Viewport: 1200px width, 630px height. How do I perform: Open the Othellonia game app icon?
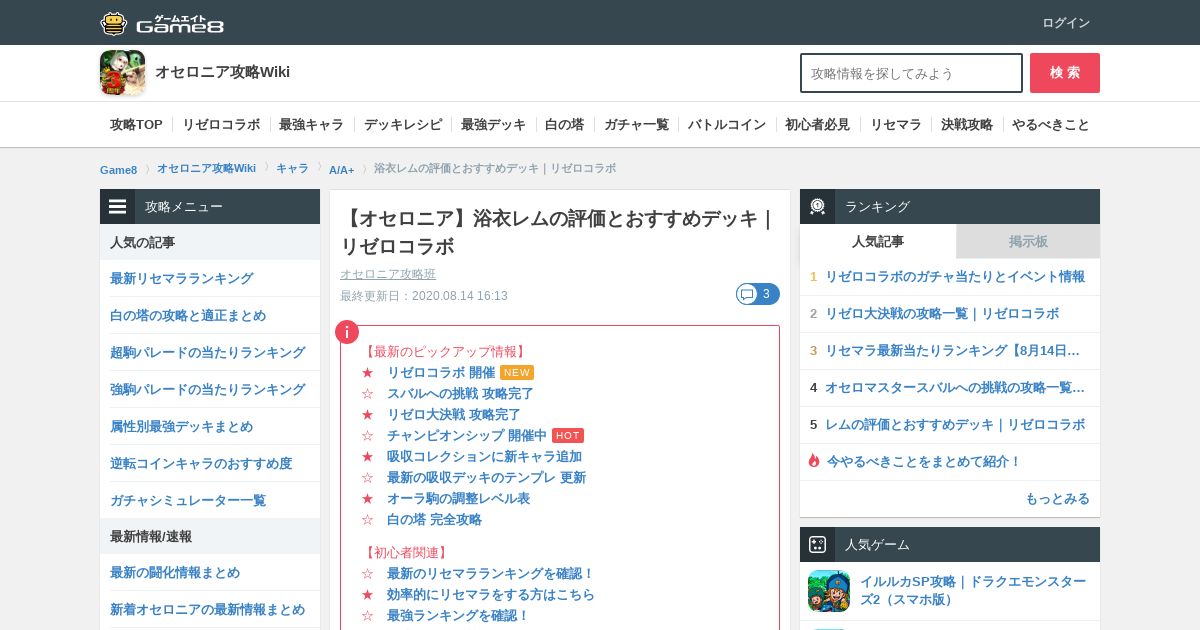122,73
